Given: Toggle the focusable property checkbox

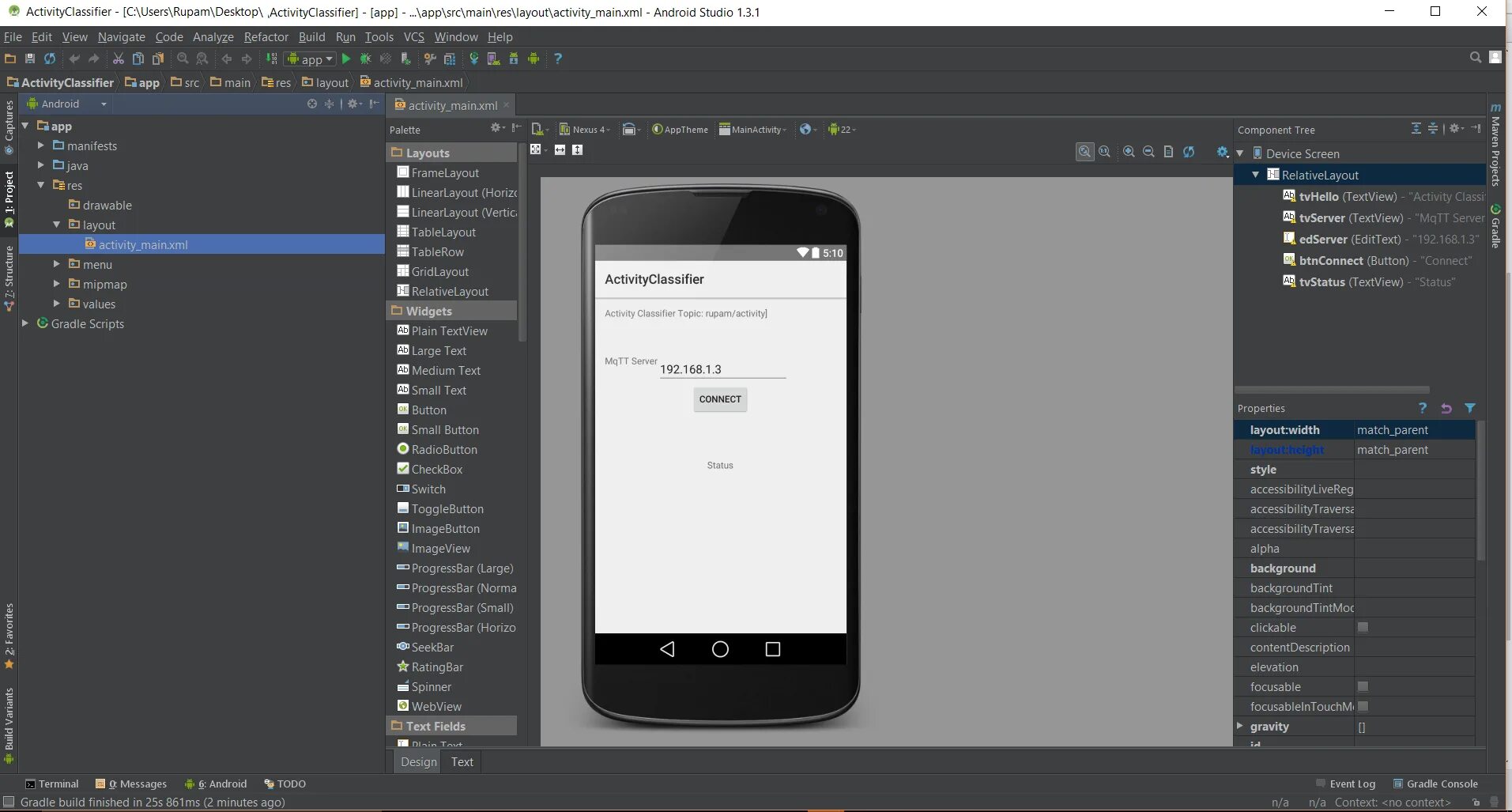Looking at the screenshot, I should point(1363,686).
